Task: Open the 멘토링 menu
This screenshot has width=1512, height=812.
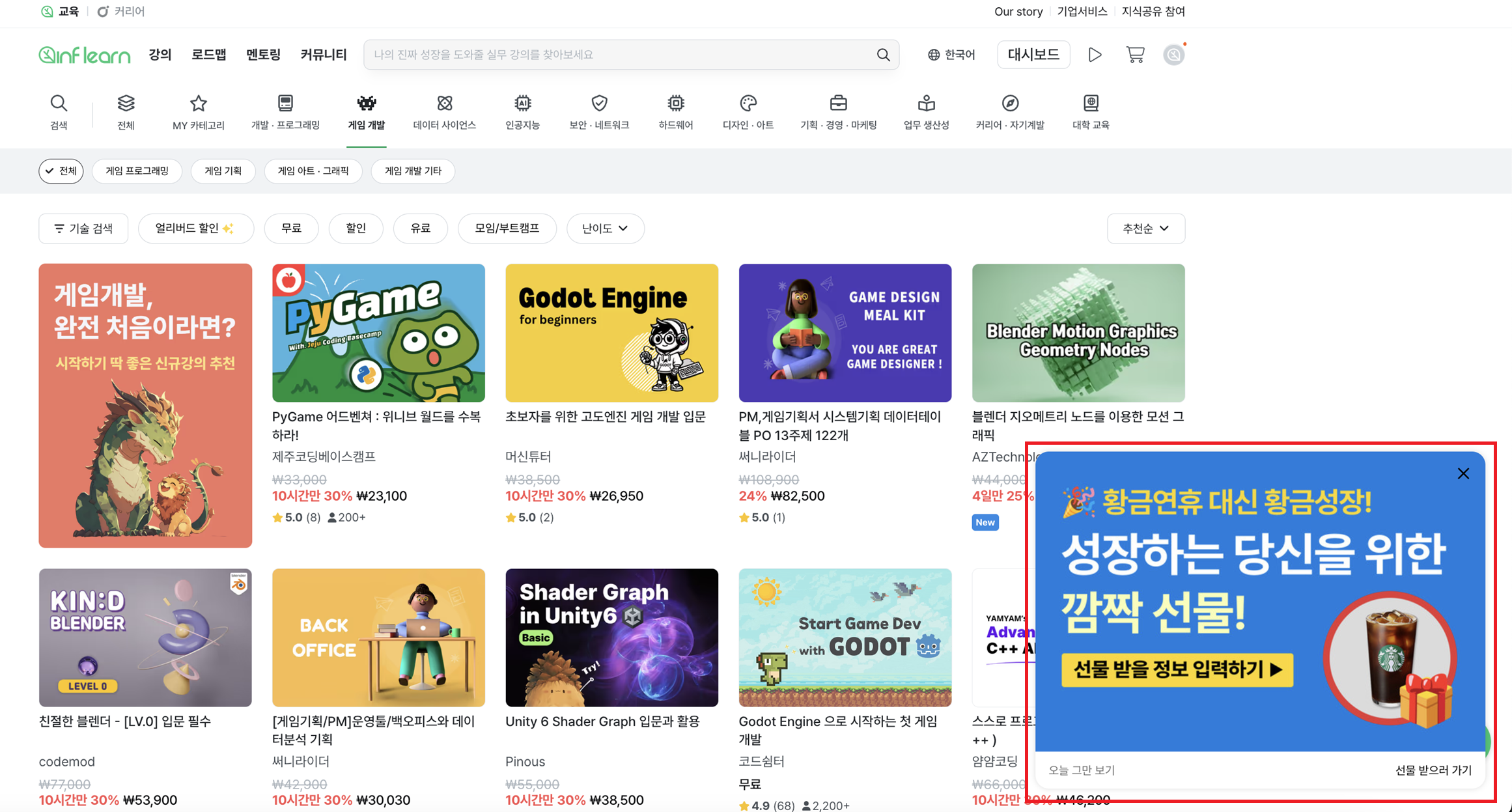Action: [x=263, y=55]
